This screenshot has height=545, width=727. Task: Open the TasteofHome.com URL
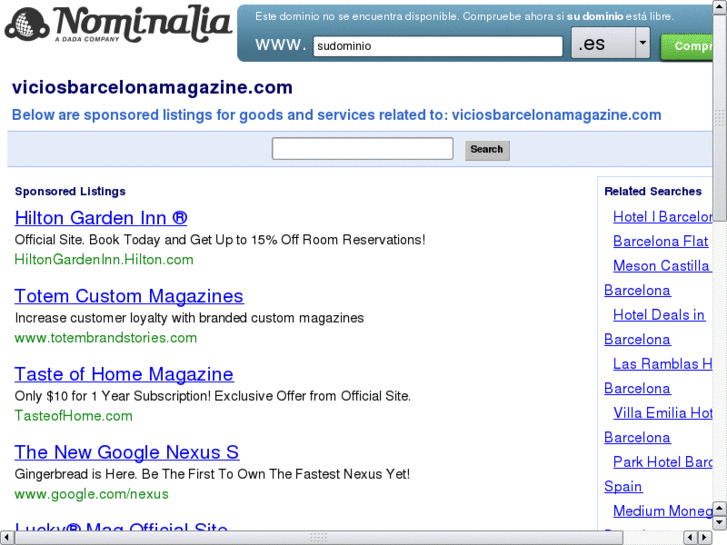pos(73,416)
